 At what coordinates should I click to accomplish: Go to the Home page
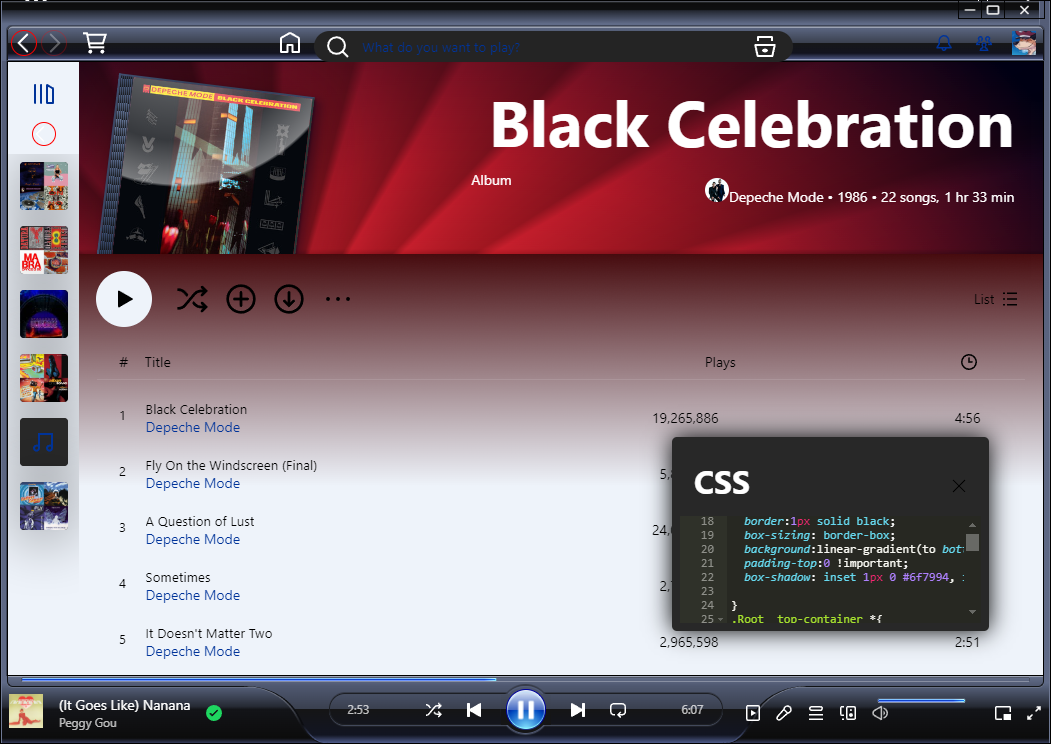tap(290, 44)
